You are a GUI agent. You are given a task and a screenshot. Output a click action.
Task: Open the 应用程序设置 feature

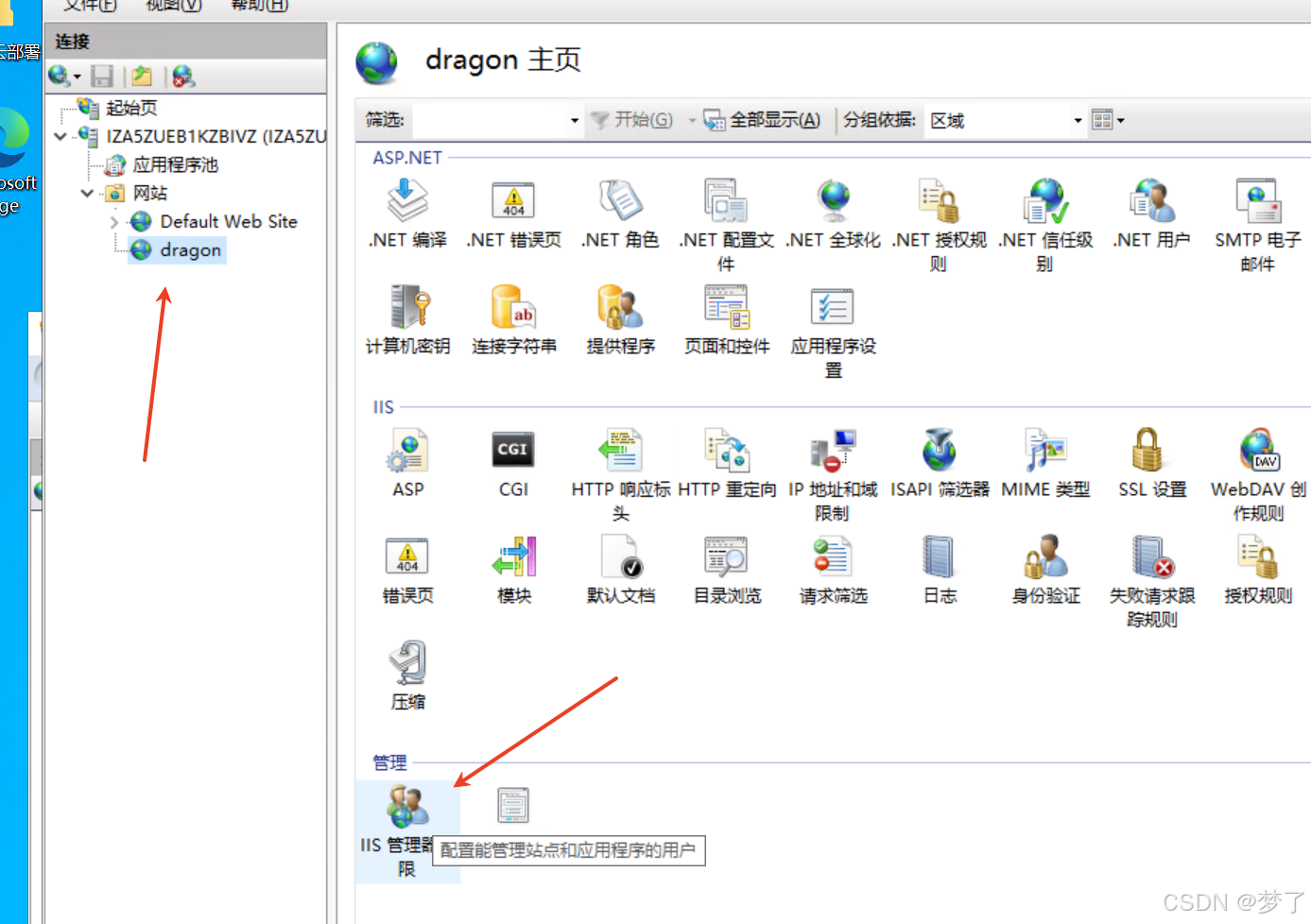[833, 332]
